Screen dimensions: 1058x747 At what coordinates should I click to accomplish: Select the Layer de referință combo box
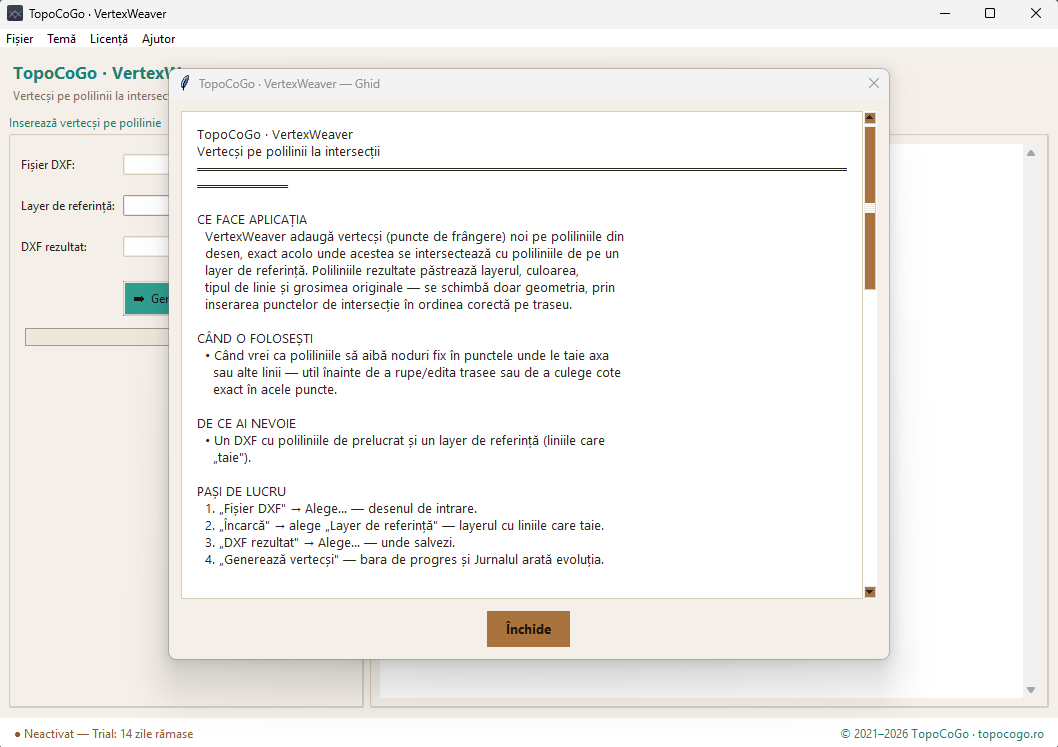click(146, 206)
